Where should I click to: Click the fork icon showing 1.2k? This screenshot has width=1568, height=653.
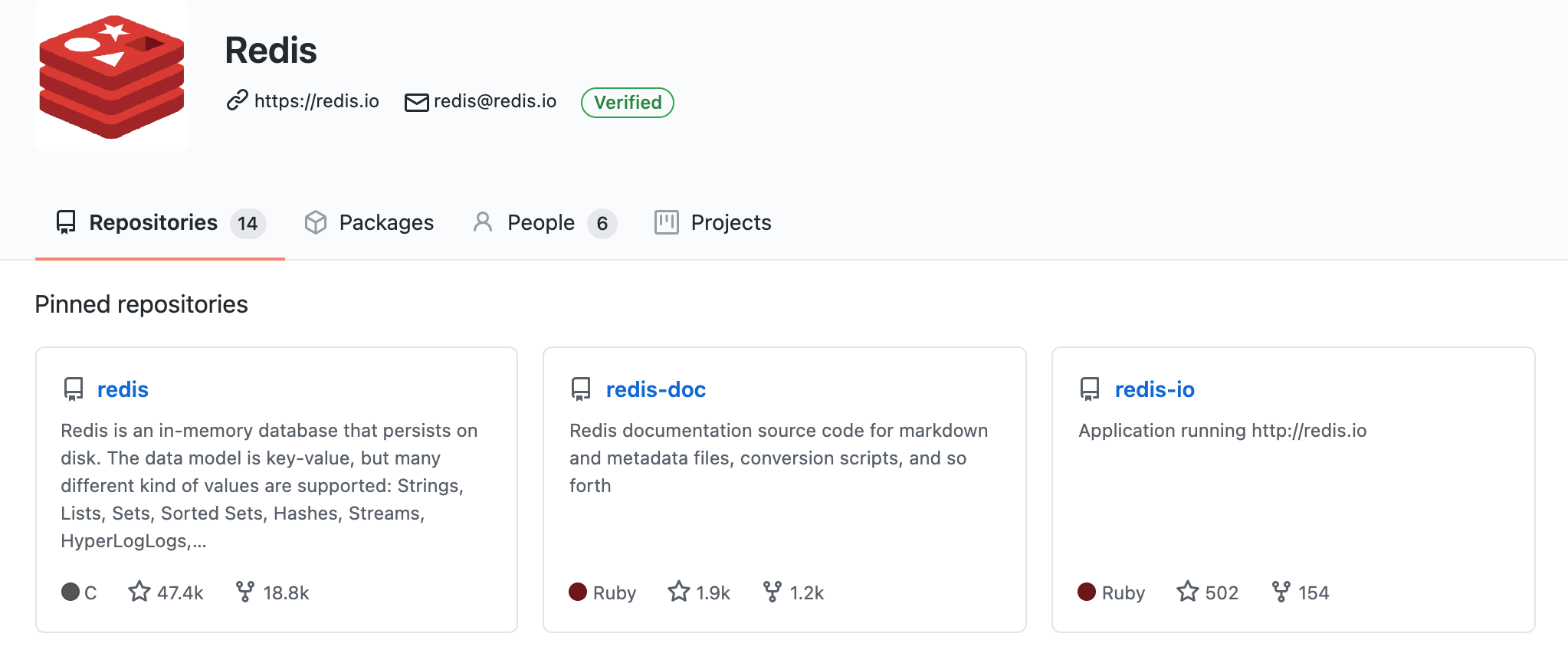pyautogui.click(x=773, y=592)
